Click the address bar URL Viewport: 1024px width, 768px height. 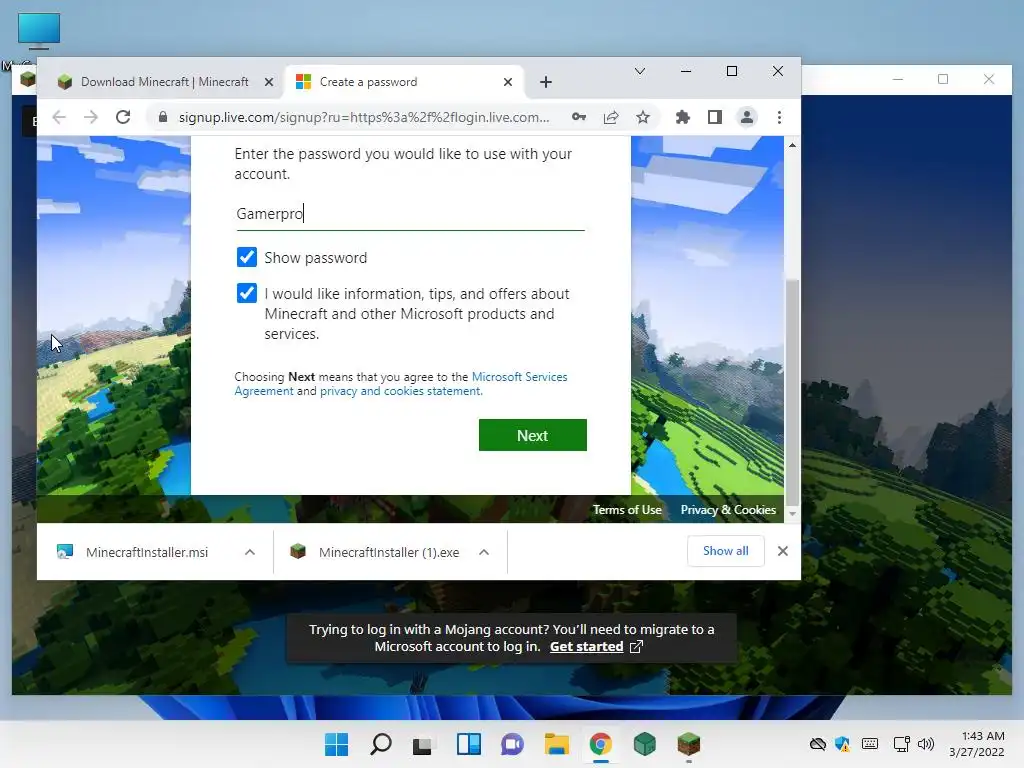point(364,118)
